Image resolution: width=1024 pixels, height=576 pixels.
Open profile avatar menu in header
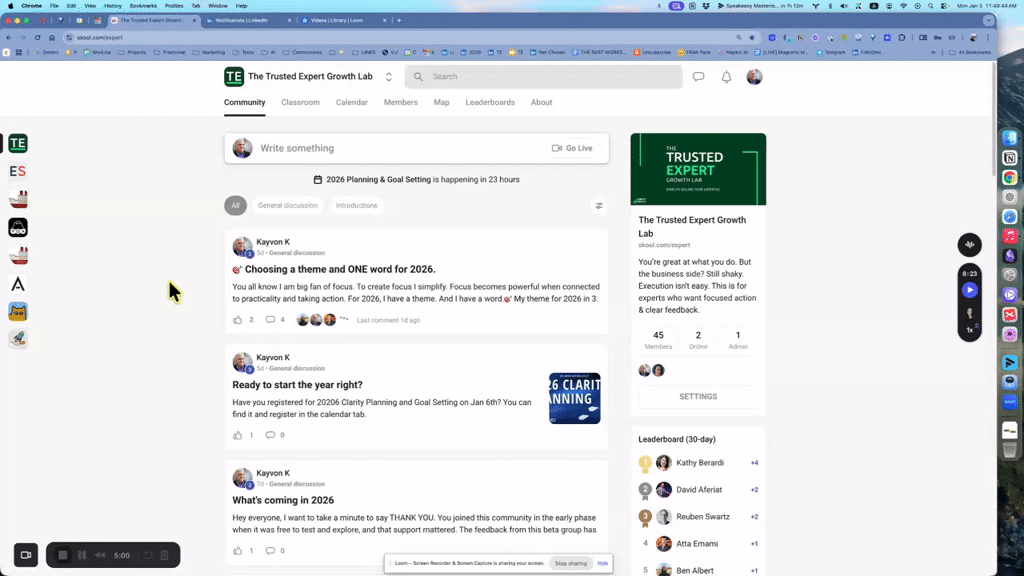[x=754, y=76]
